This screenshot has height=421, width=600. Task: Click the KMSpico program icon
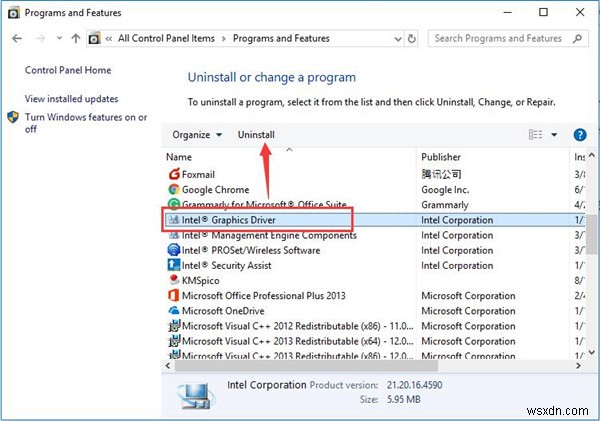coord(174,280)
